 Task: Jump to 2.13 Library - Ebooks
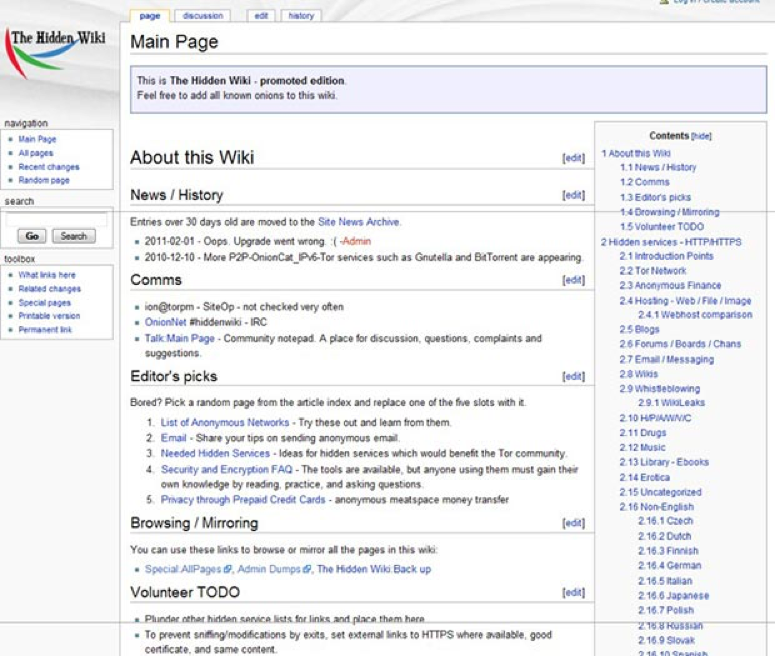(x=664, y=462)
